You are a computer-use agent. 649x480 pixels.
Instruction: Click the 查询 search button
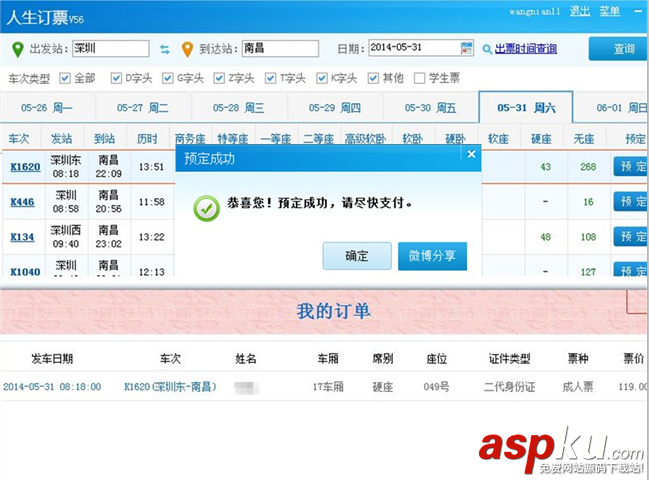(x=618, y=49)
